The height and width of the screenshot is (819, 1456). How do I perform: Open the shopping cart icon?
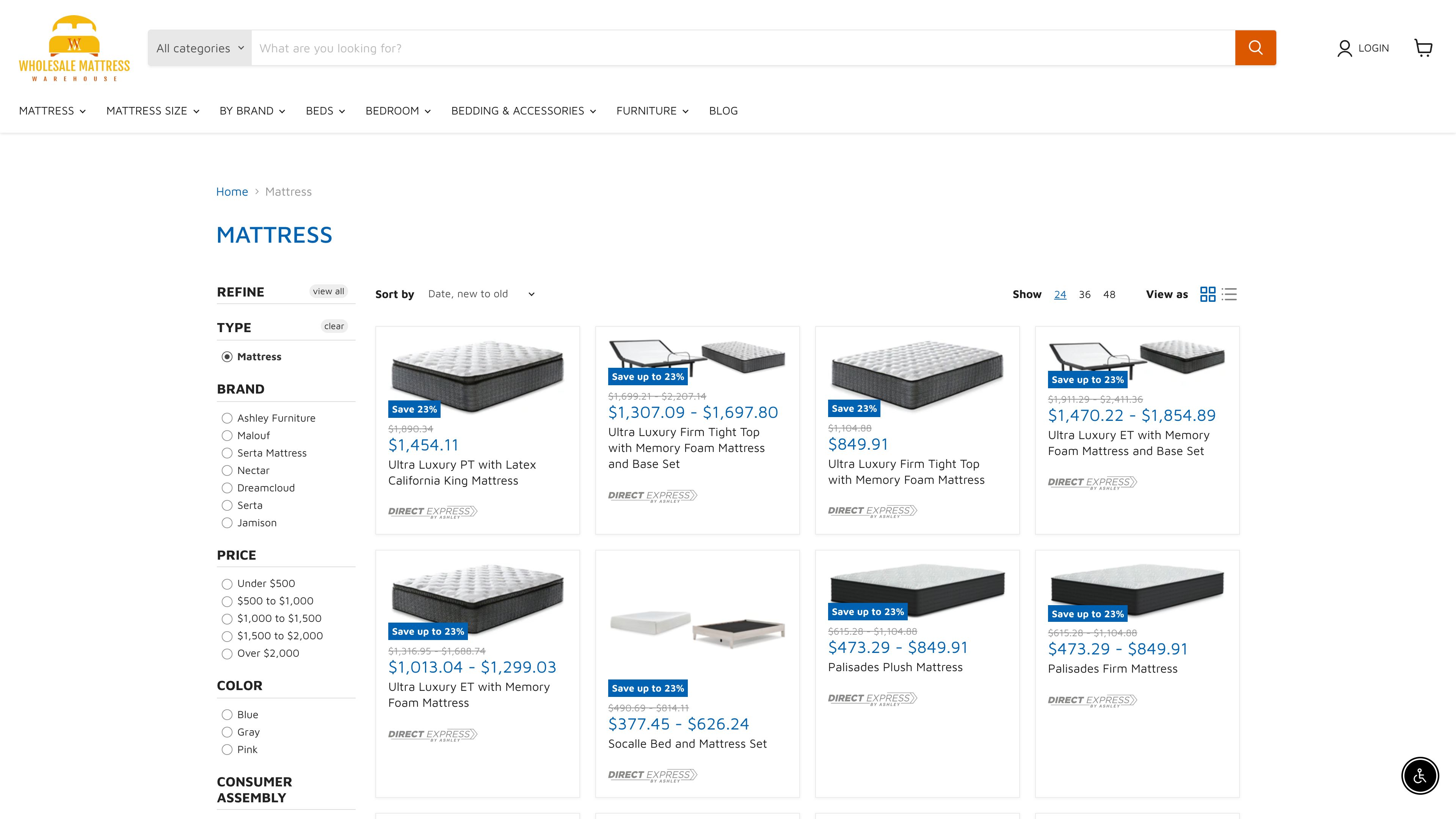[x=1423, y=48]
